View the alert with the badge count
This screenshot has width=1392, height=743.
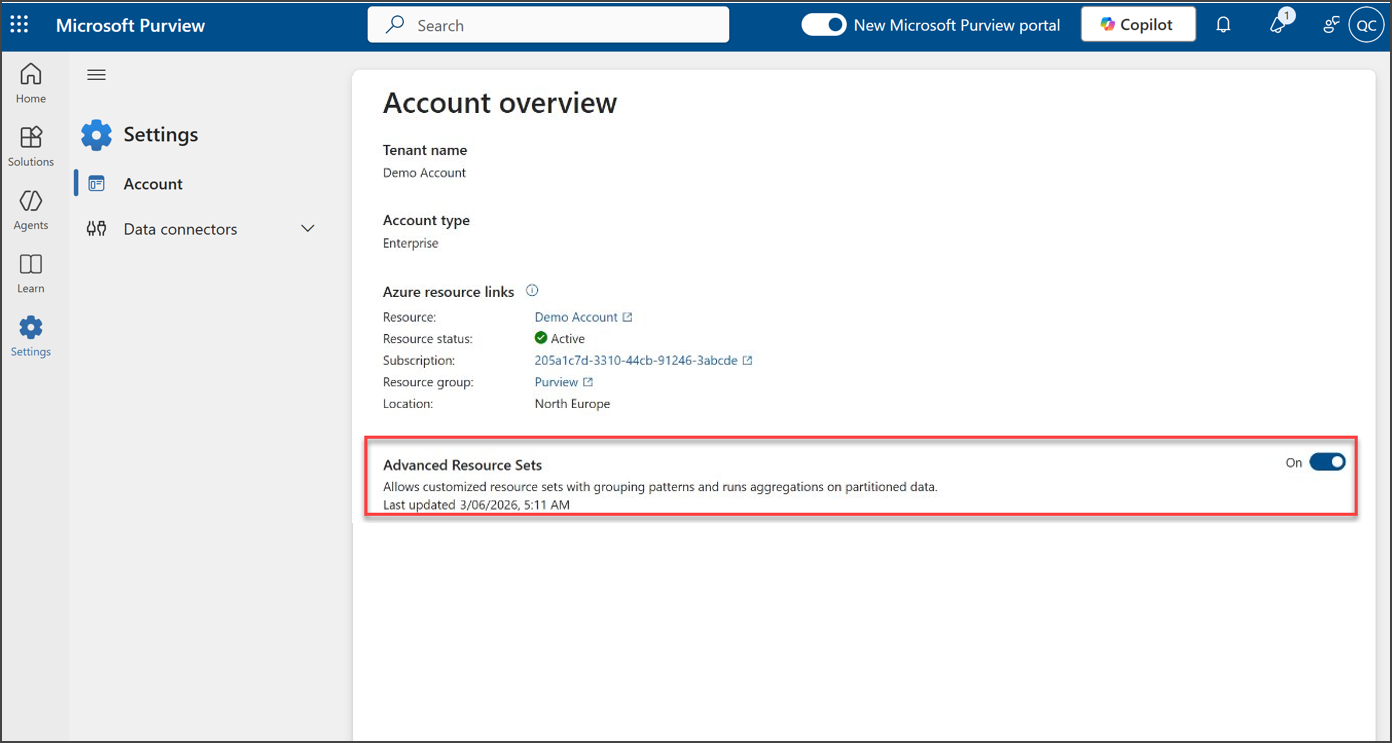tap(1277, 24)
